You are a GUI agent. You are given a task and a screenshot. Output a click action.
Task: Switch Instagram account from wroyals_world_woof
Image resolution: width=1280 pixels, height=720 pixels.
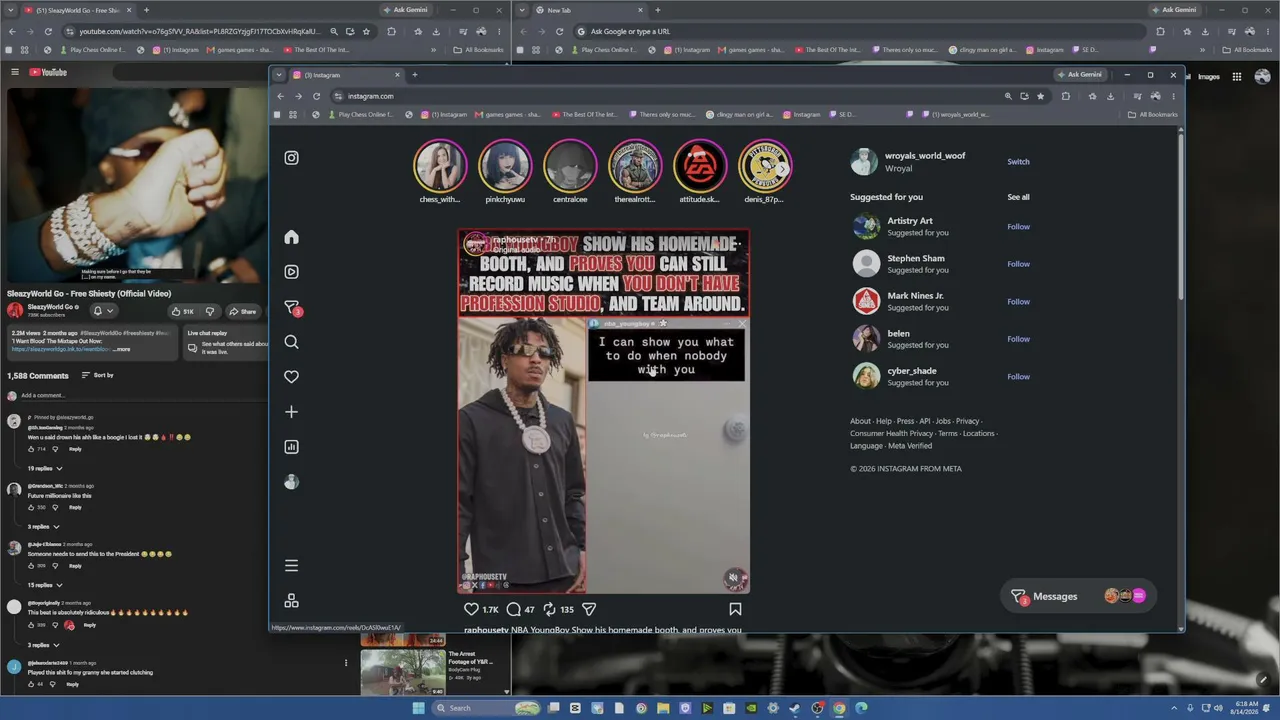click(1018, 162)
